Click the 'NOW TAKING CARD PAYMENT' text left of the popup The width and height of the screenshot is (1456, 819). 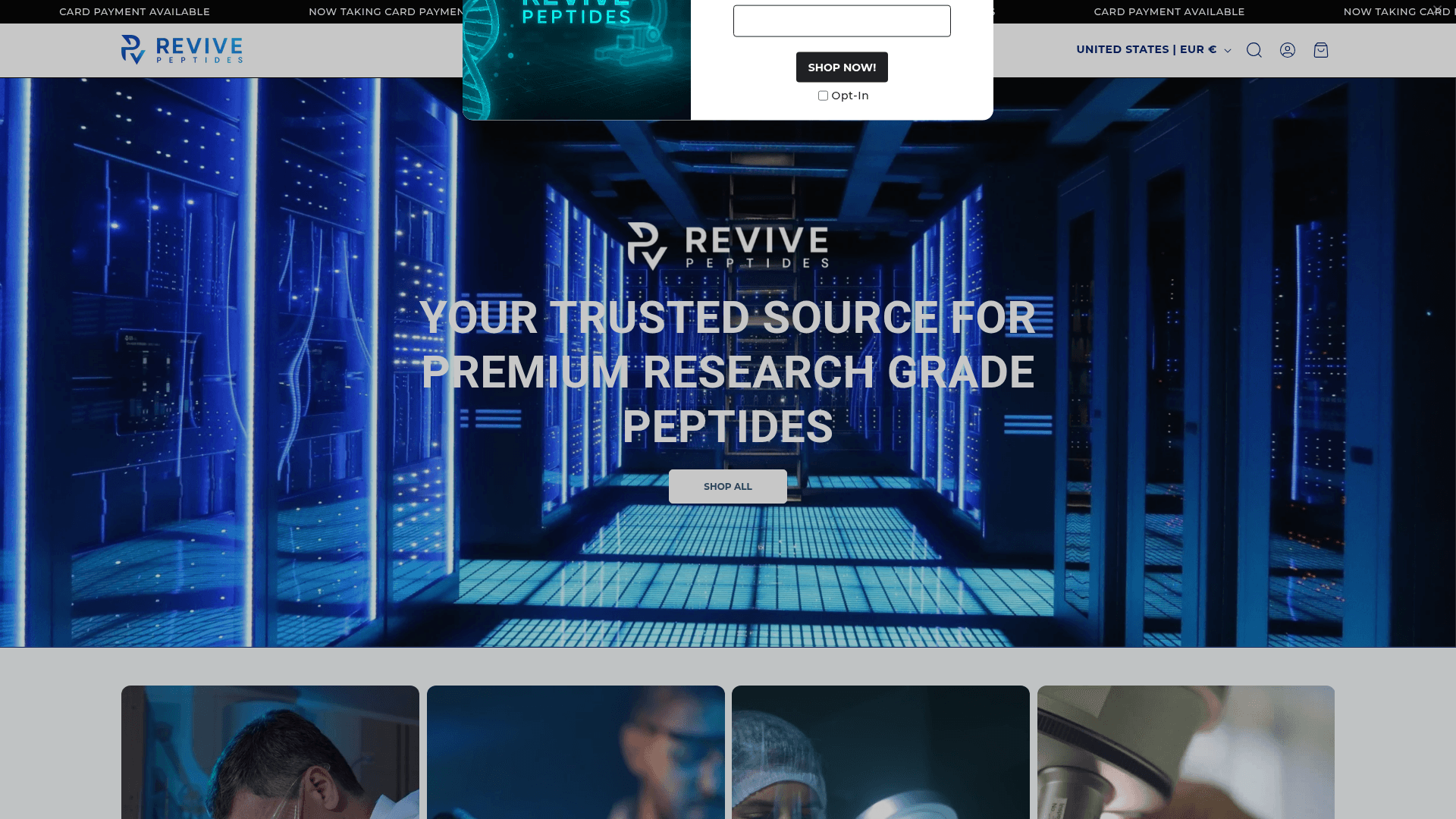point(385,11)
